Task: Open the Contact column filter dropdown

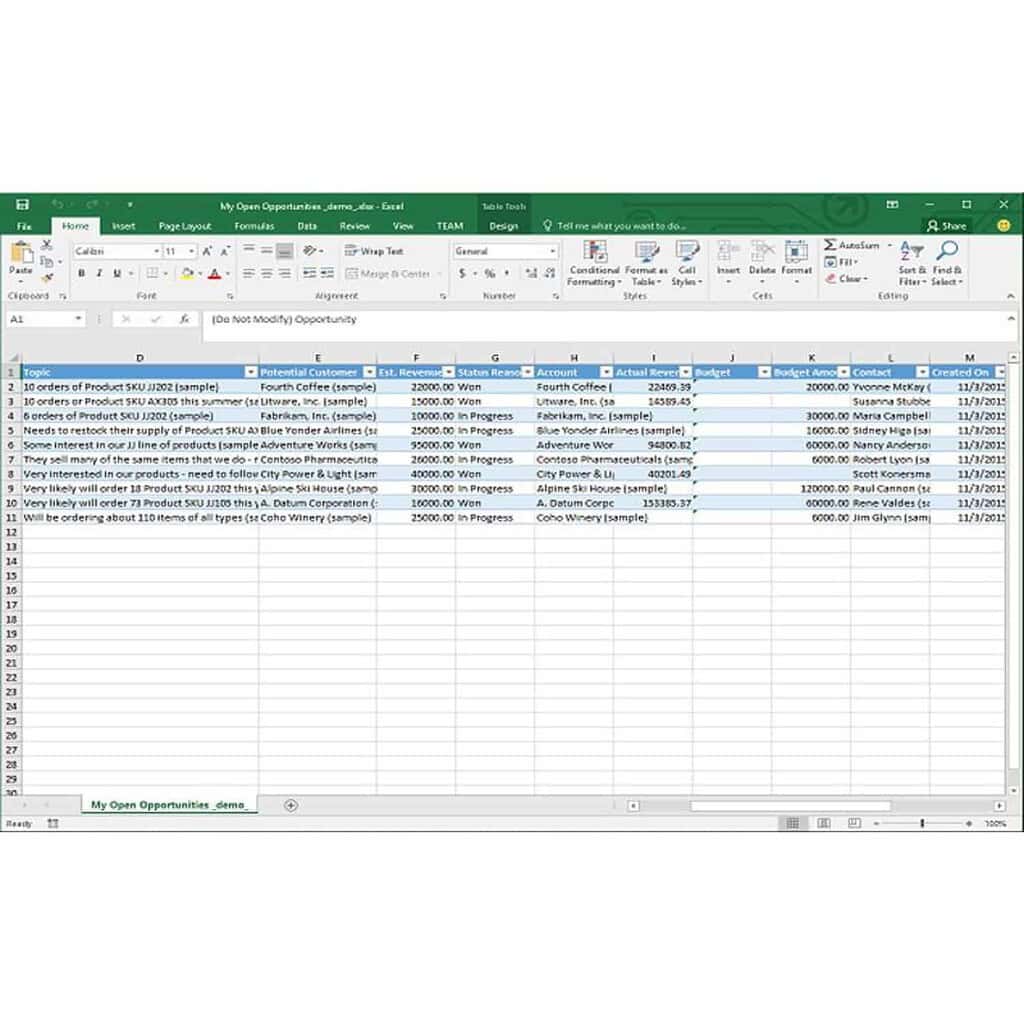Action: [922, 372]
